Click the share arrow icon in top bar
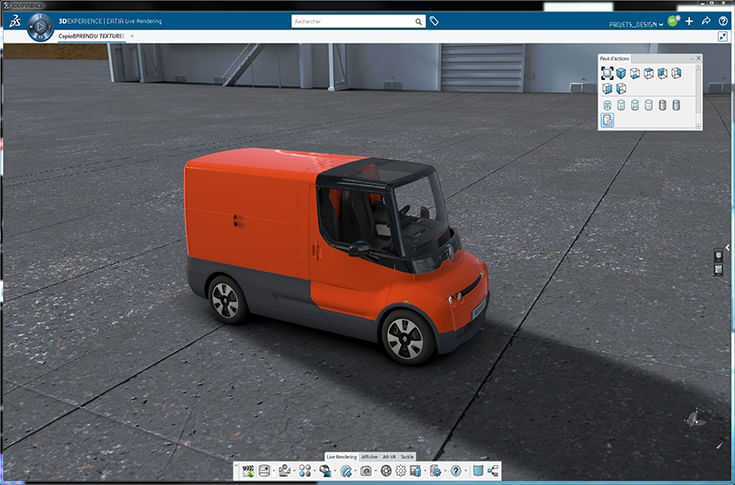This screenshot has height=485, width=735. [706, 21]
